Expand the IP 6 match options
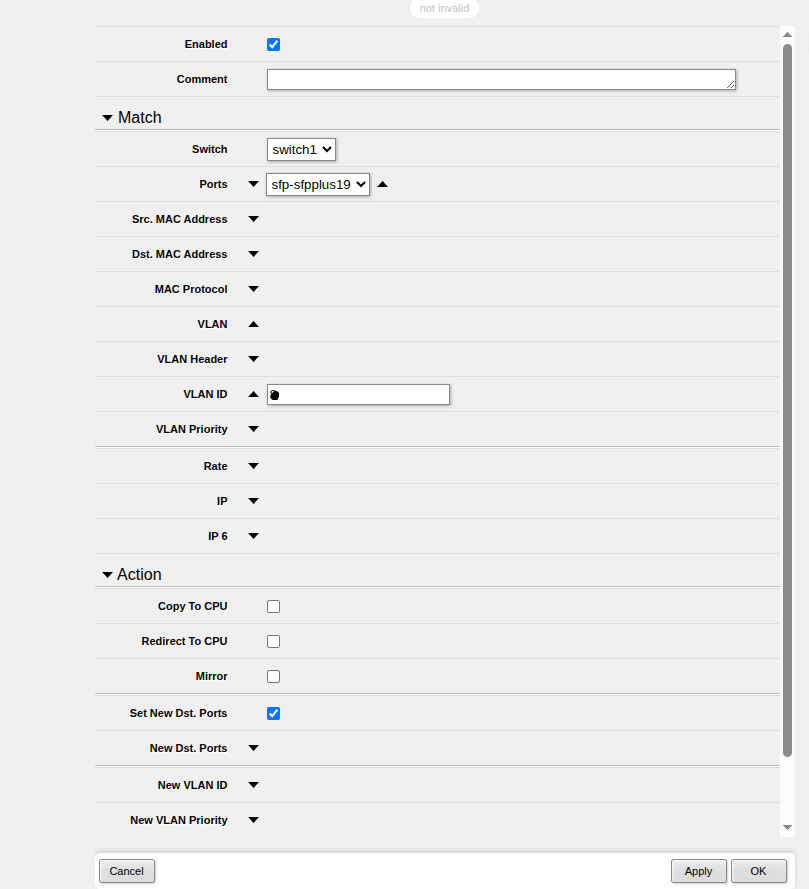This screenshot has height=889, width=809. pyautogui.click(x=253, y=536)
